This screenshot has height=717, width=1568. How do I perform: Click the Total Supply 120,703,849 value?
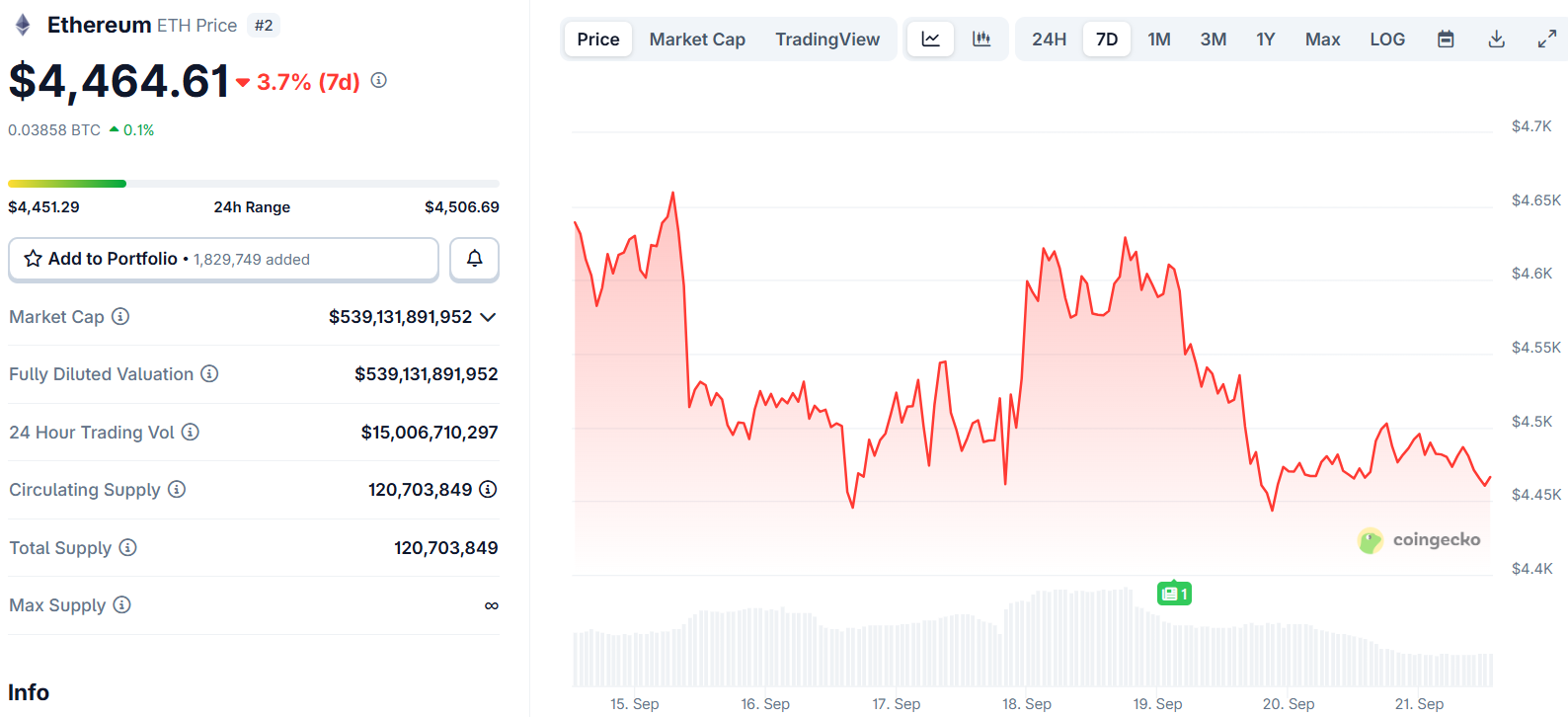click(446, 548)
